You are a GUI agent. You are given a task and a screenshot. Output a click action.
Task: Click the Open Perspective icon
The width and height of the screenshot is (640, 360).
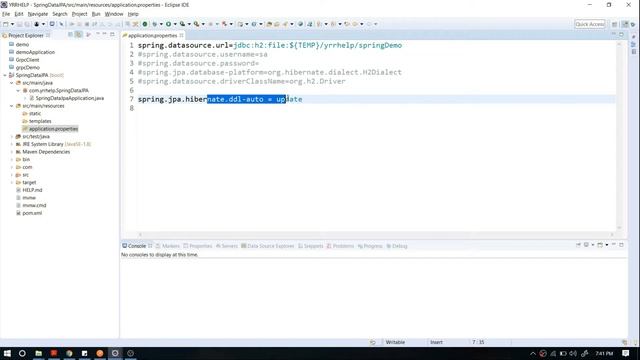coord(614,24)
